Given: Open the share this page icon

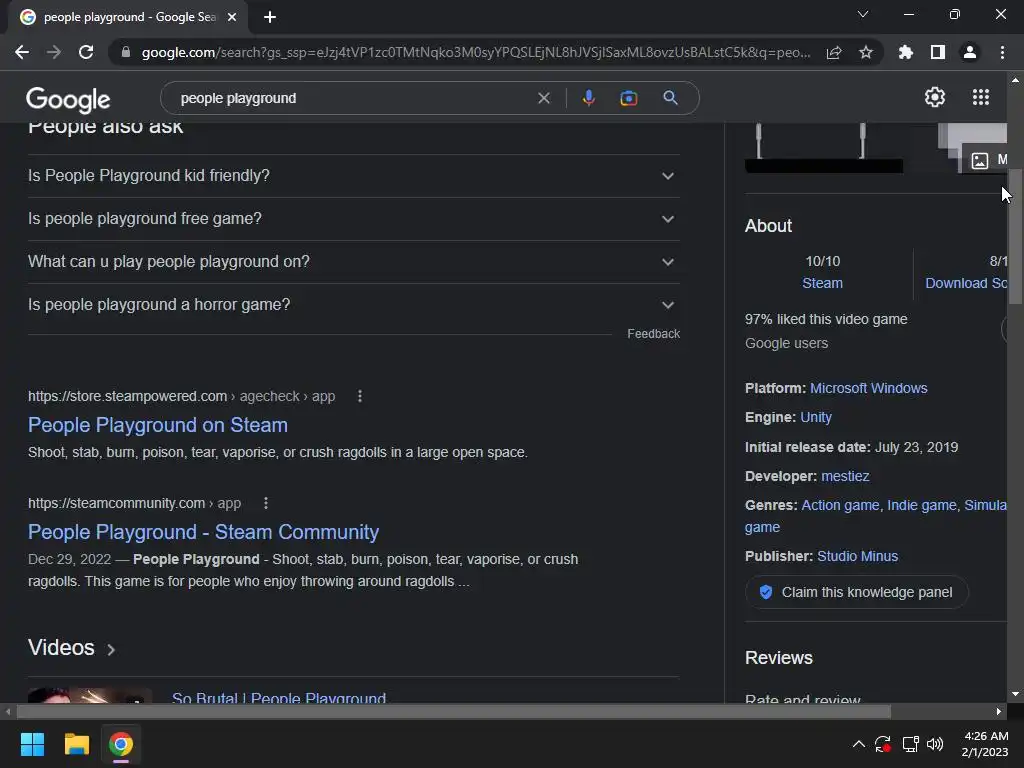Looking at the screenshot, I should [x=834, y=53].
